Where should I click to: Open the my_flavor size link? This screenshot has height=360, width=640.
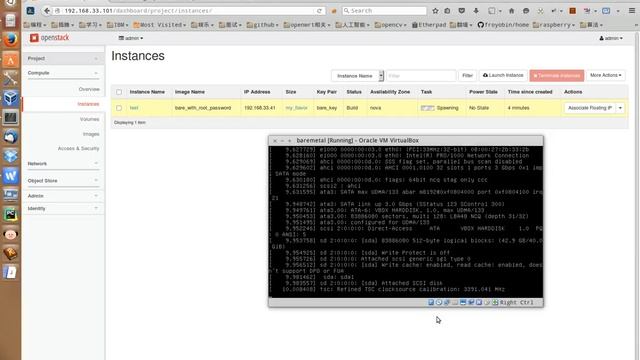click(296, 108)
